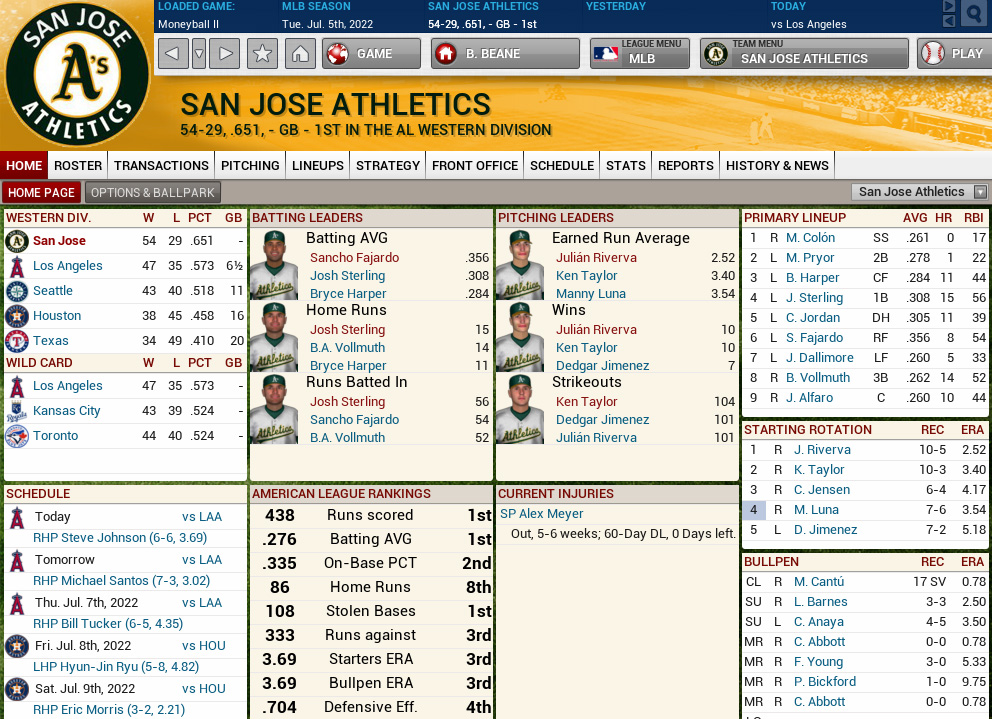Open Sancho Fajardo under Batting AVG
992x719 pixels.
click(x=354, y=258)
